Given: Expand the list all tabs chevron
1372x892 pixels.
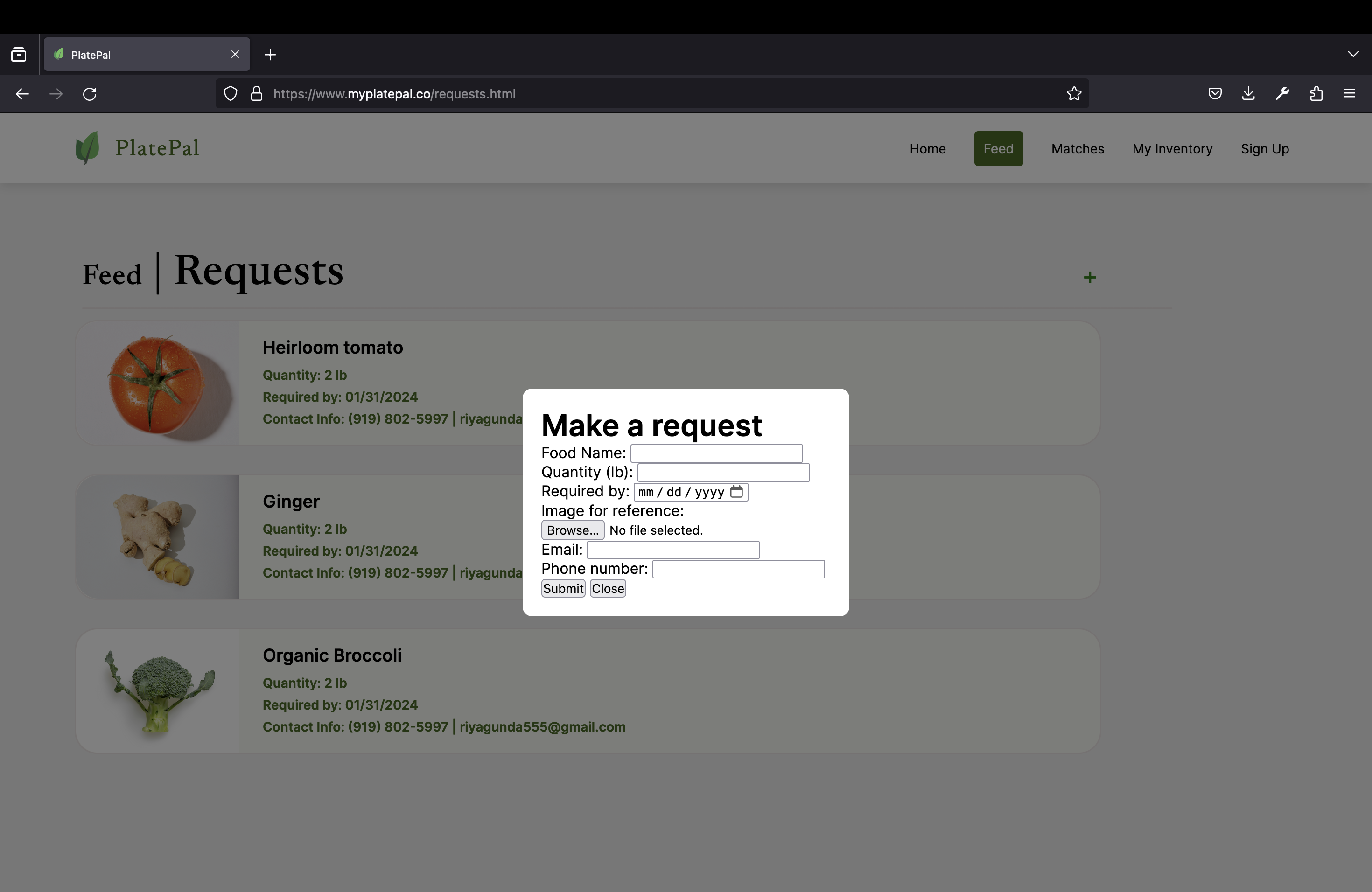Looking at the screenshot, I should pos(1353,54).
